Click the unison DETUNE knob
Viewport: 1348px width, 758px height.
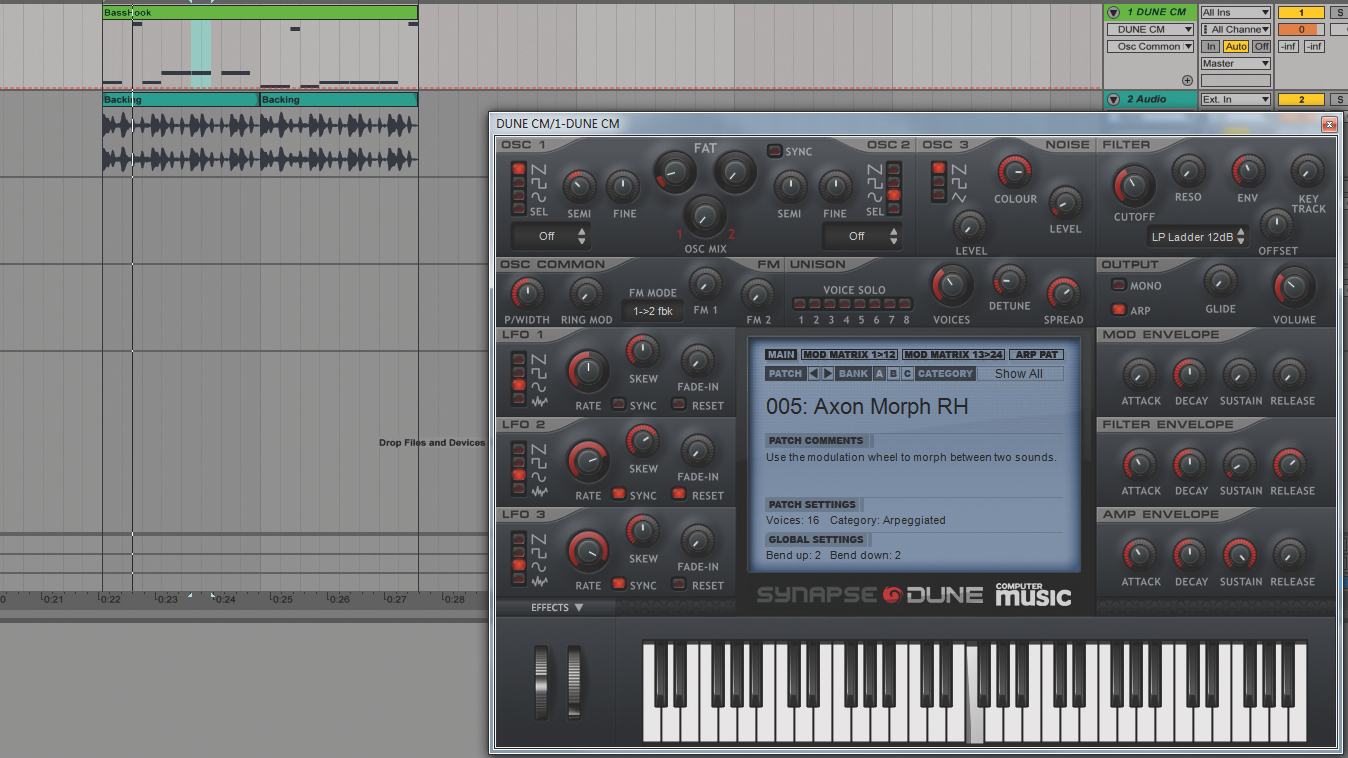click(1009, 281)
